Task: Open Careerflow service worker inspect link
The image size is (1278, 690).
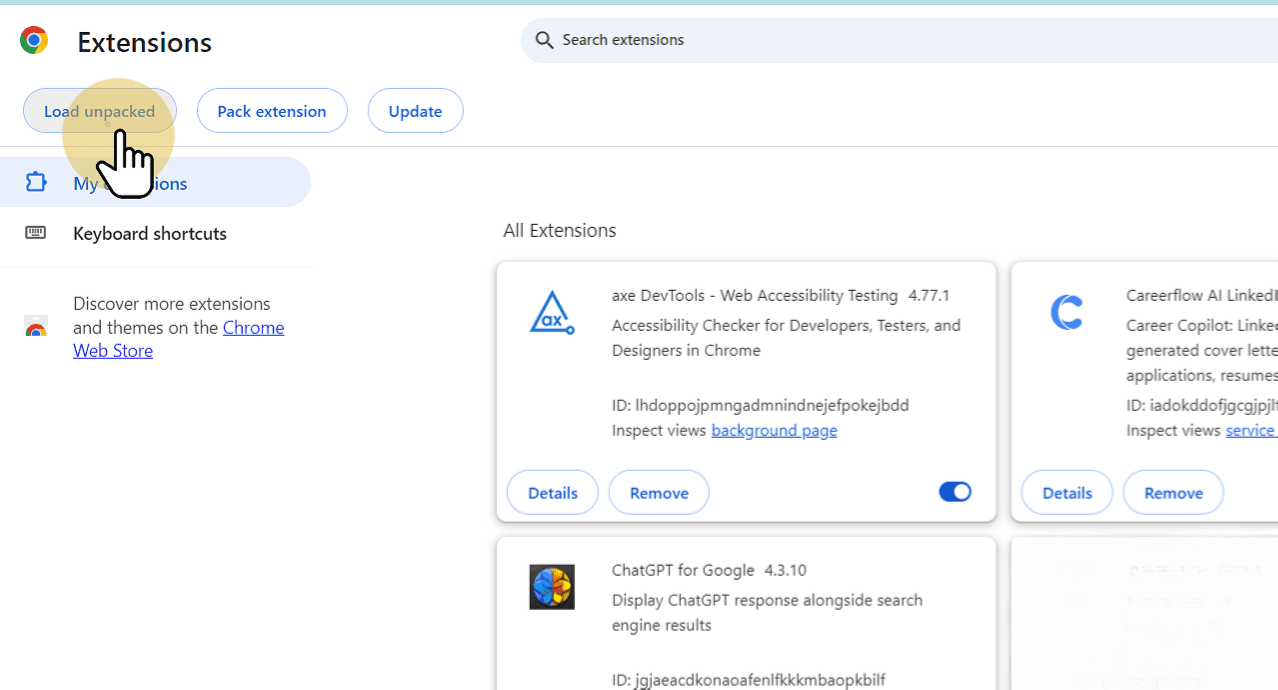Action: tap(1252, 430)
